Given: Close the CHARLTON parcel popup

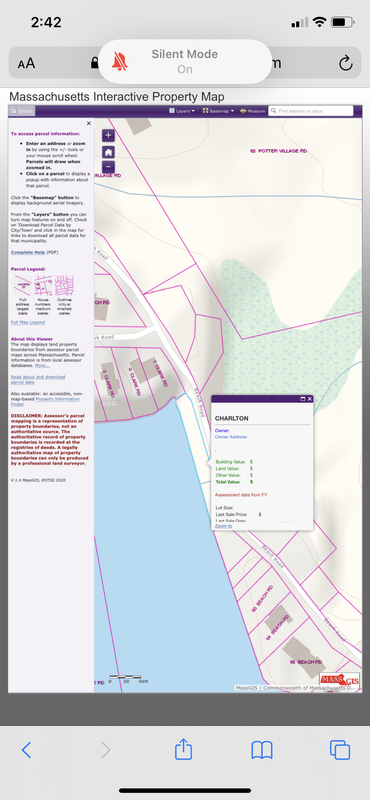Looking at the screenshot, I should click(x=309, y=399).
